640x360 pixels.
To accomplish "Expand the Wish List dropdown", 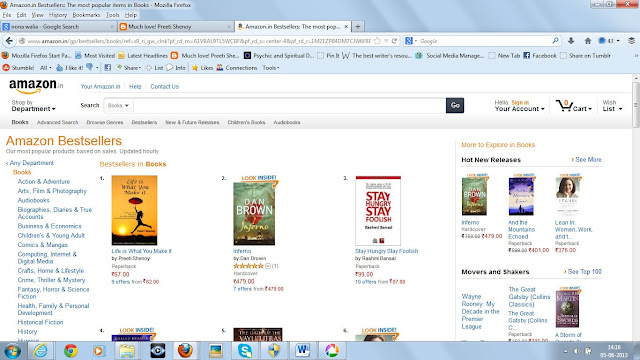I will pyautogui.click(x=612, y=106).
